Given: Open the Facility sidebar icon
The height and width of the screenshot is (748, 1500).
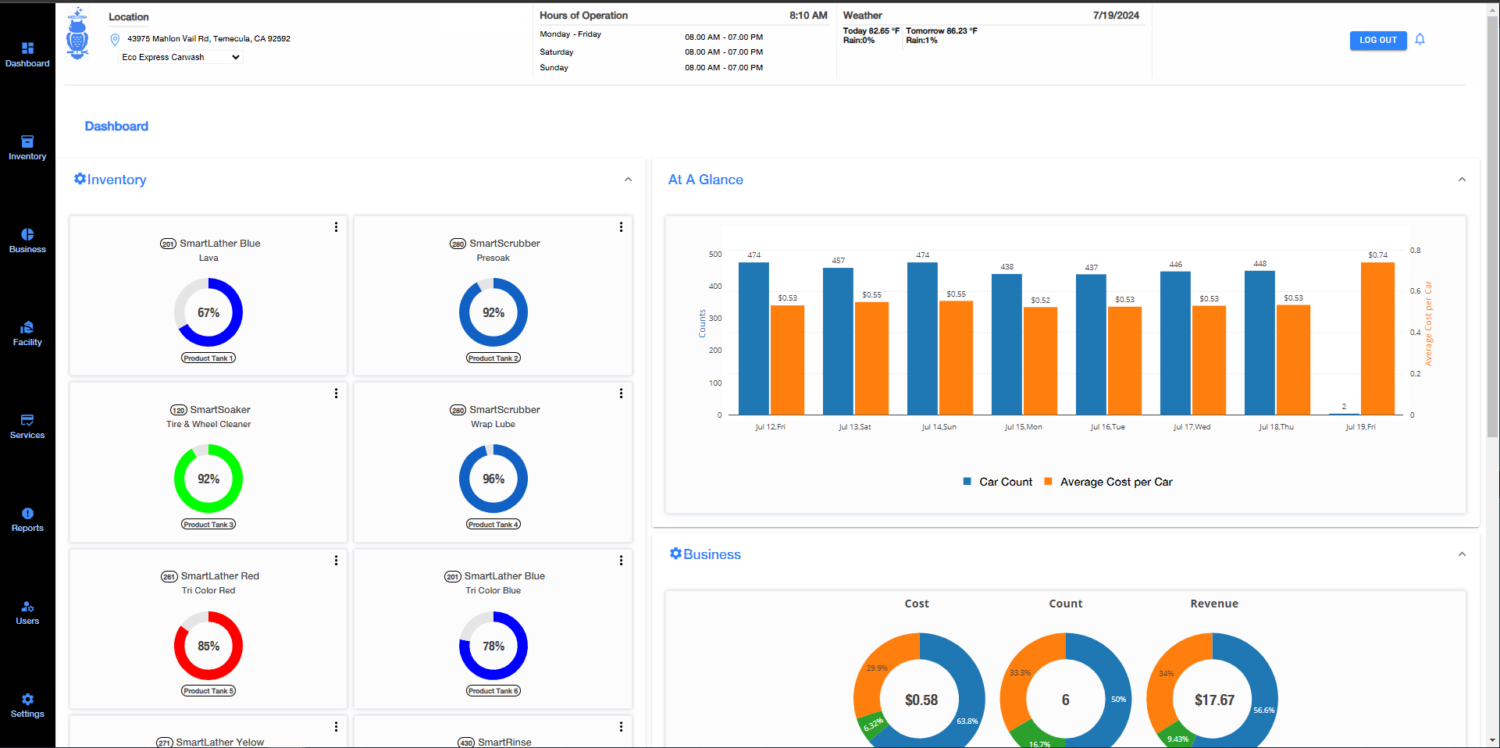Looking at the screenshot, I should (27, 328).
